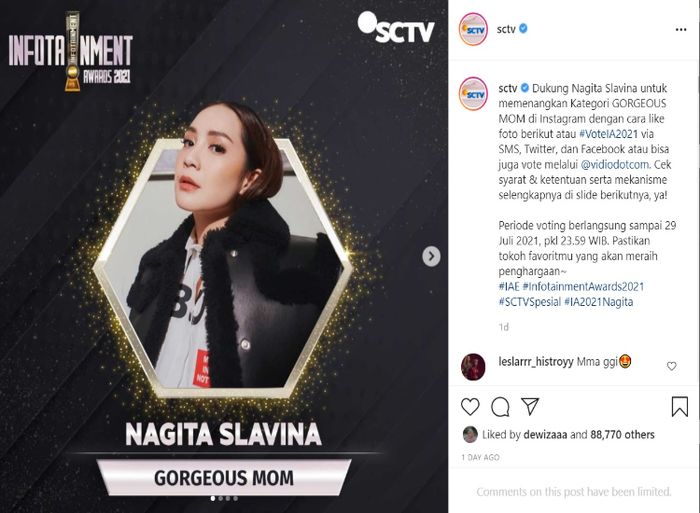This screenshot has width=700, height=513.
Task: Open the sctv avatar beside the caption
Action: [x=474, y=94]
